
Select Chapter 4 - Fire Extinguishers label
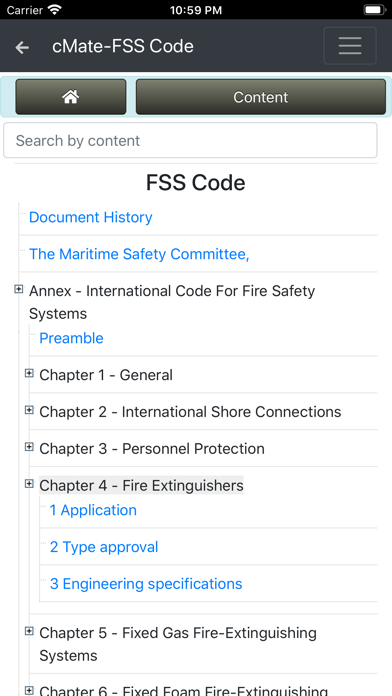tap(141, 486)
